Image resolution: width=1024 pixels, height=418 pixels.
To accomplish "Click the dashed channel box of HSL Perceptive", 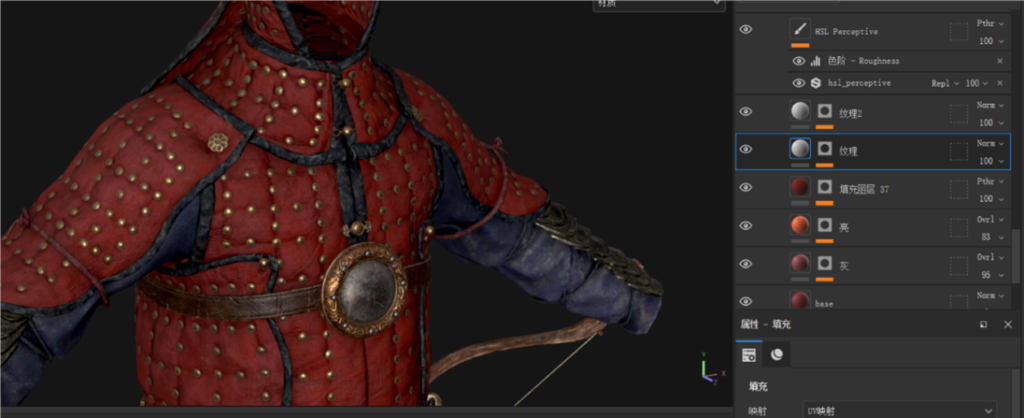I will click(958, 31).
